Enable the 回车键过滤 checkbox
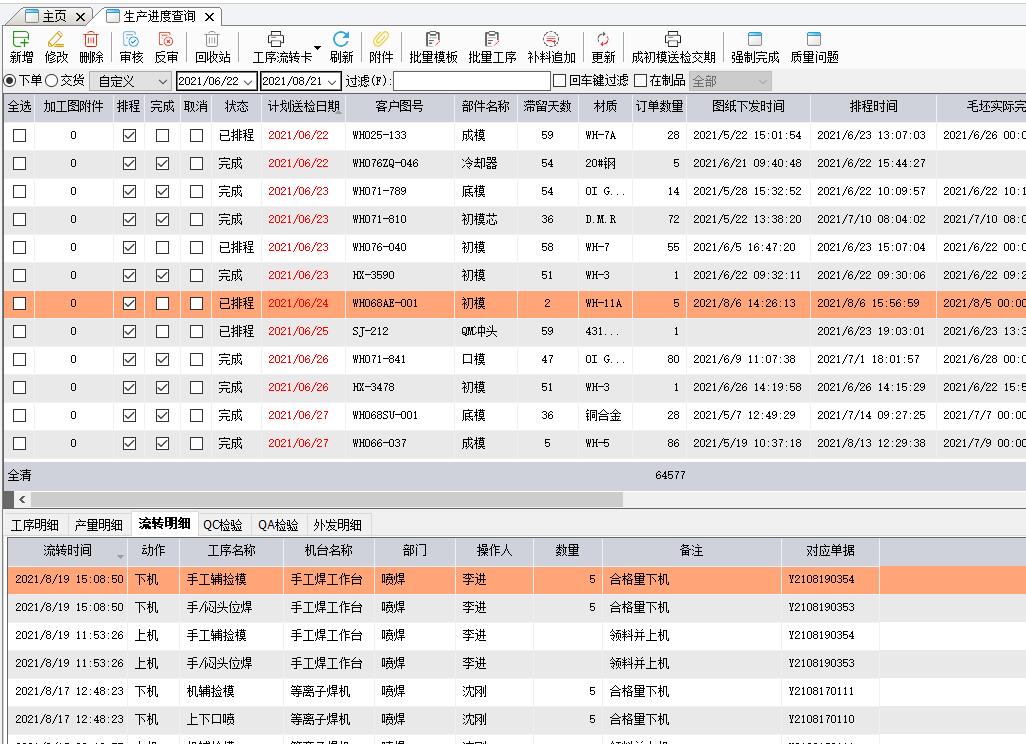This screenshot has height=744, width=1026. tap(559, 80)
